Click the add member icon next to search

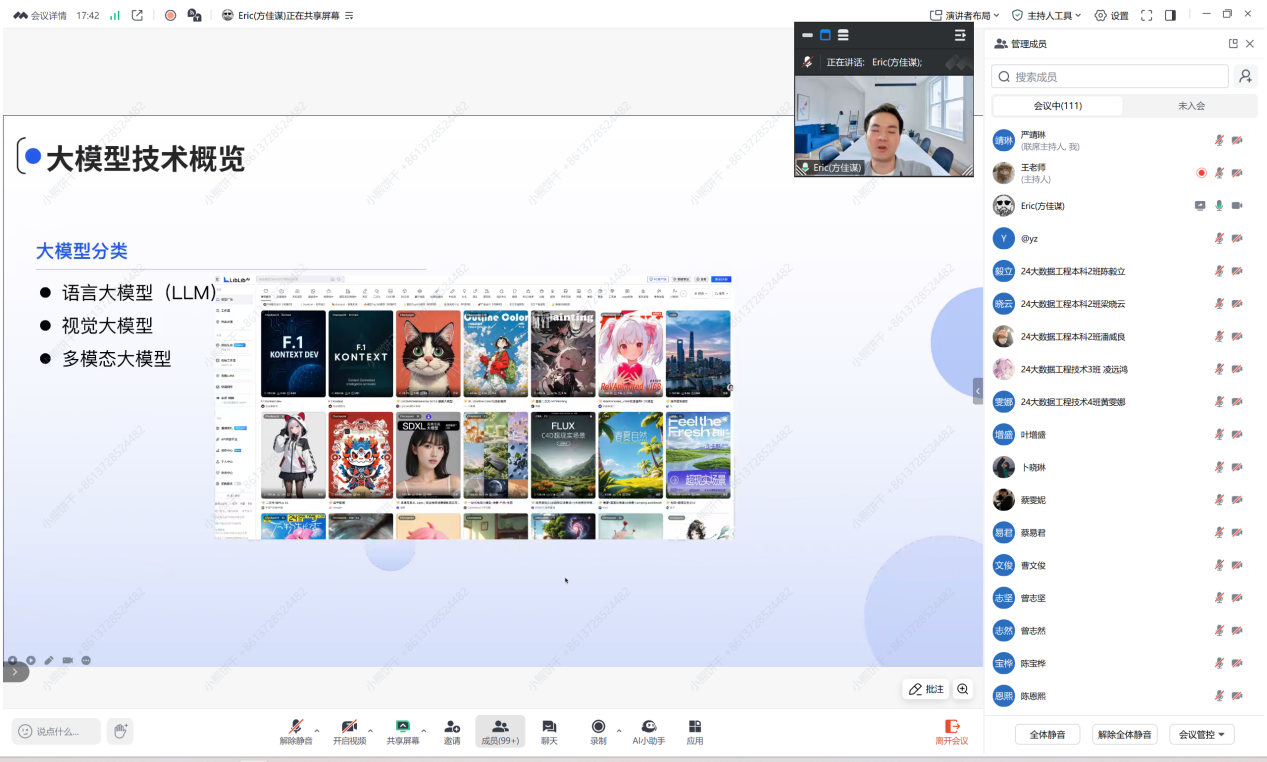pos(1245,76)
